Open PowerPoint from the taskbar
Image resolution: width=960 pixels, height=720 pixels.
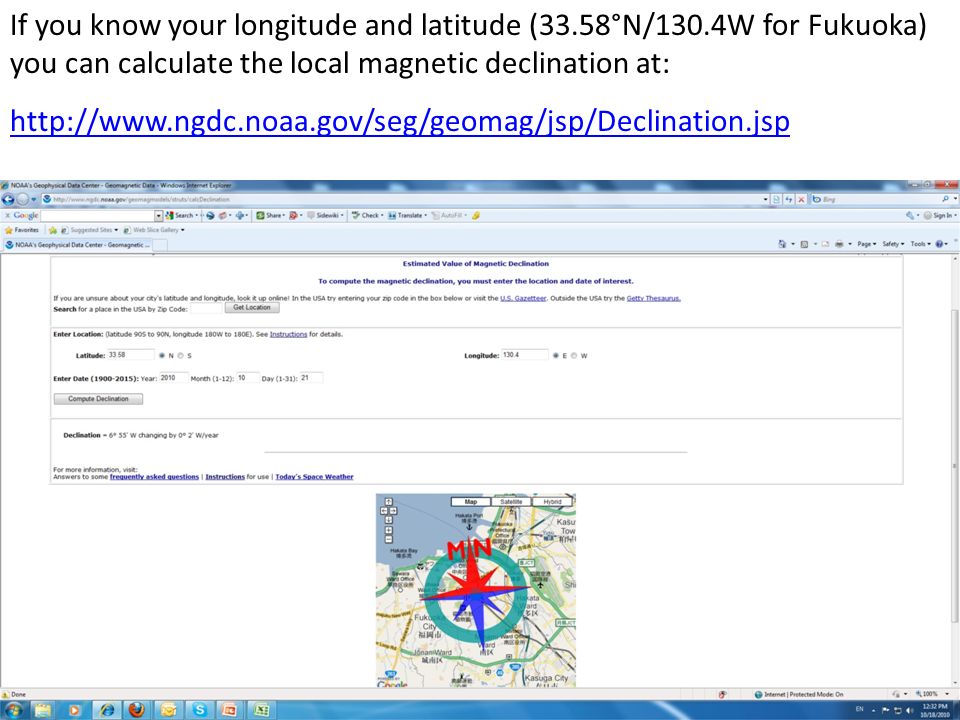[230, 710]
